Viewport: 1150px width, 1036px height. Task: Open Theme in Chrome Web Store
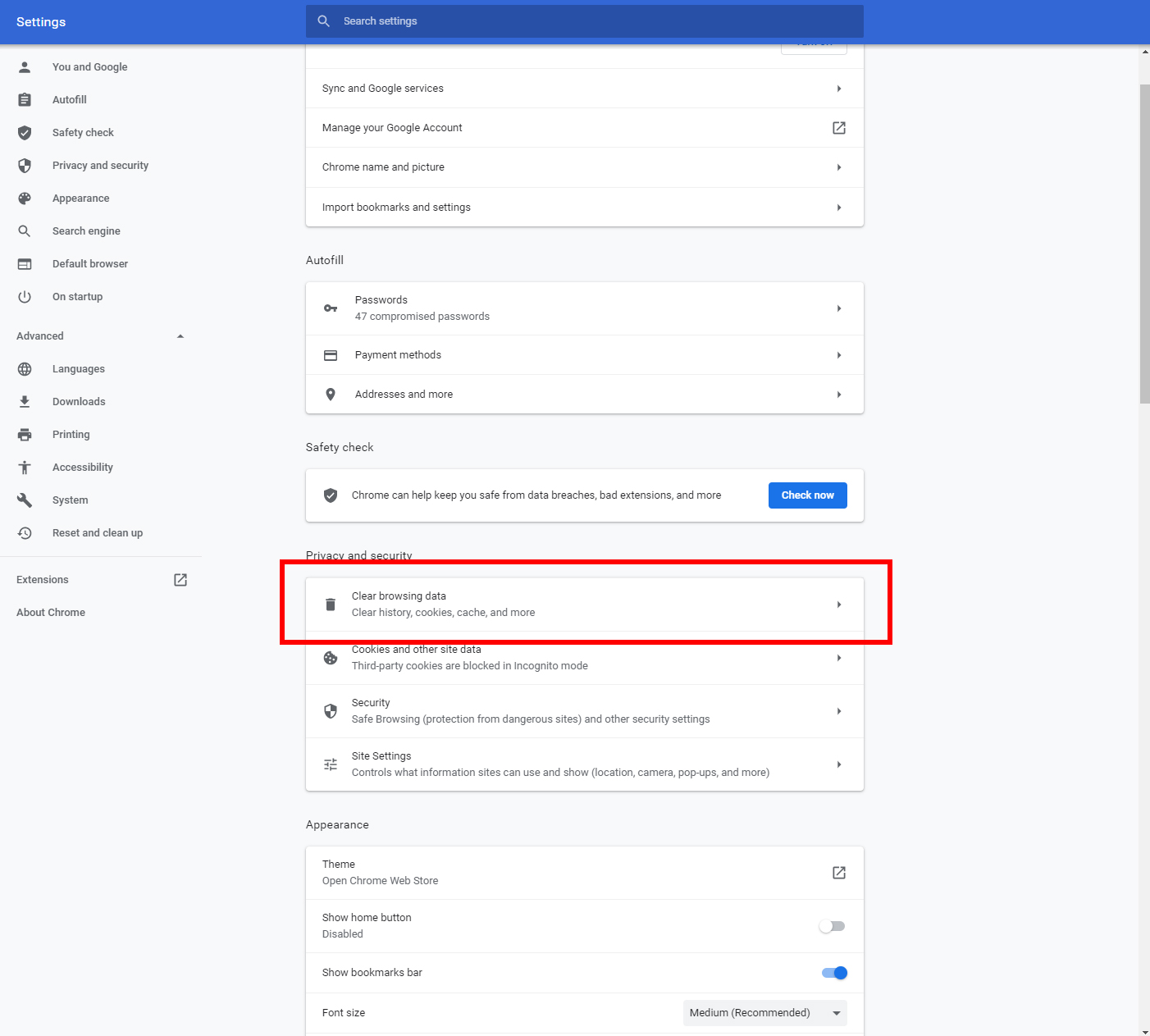point(838,873)
